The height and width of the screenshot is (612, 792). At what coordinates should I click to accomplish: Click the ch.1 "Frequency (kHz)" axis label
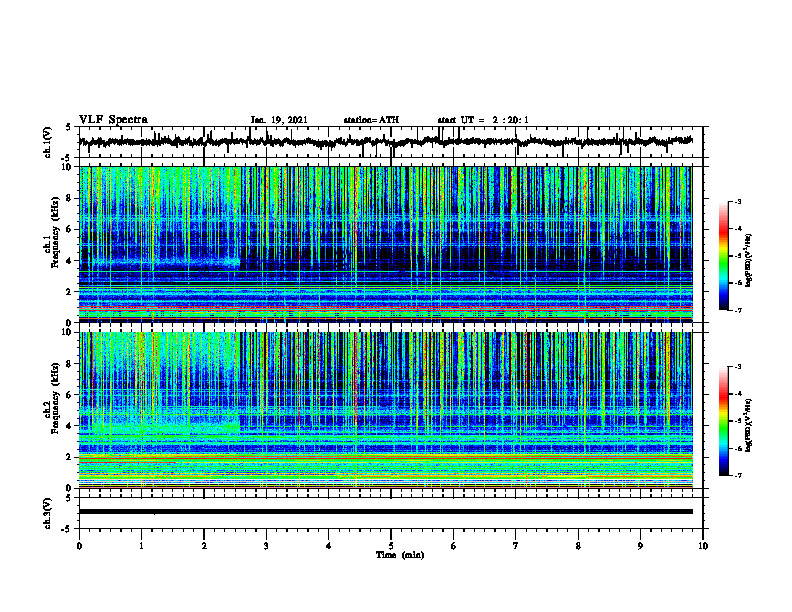pos(55,233)
